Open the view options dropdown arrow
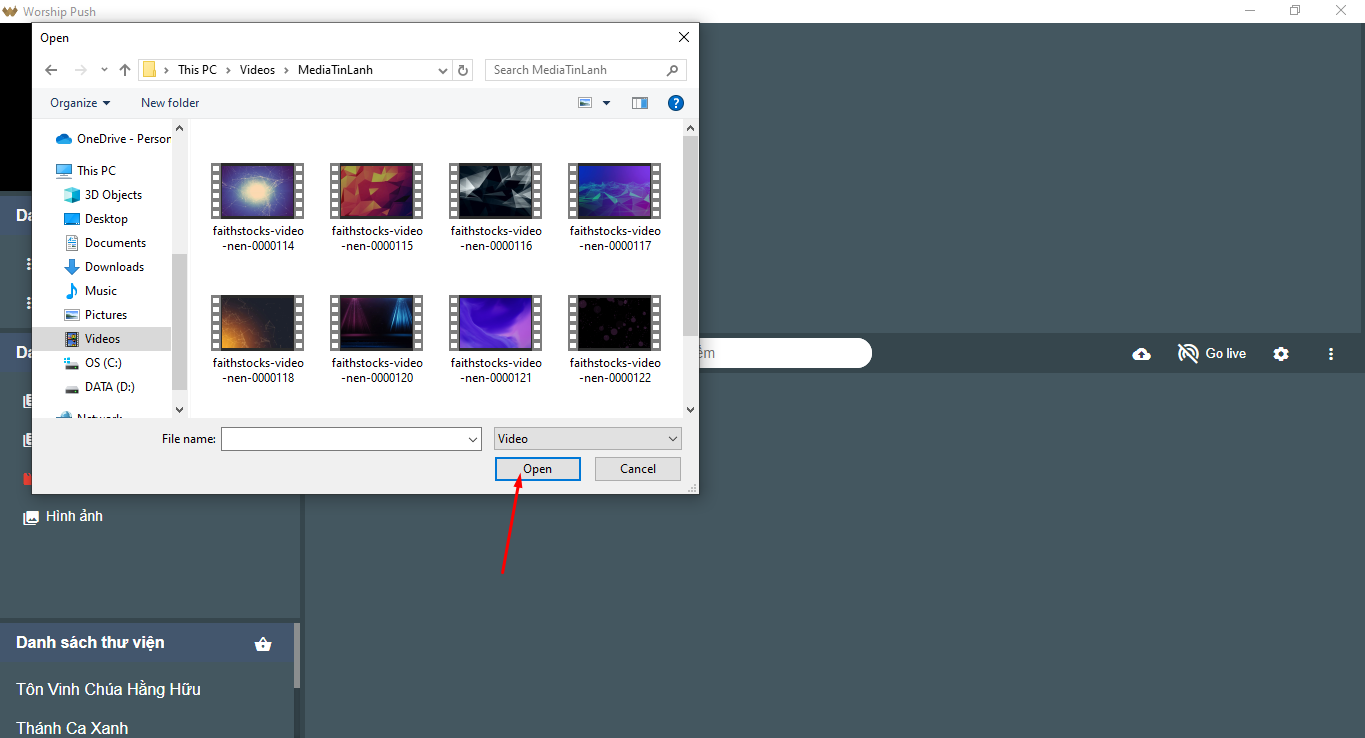 (x=606, y=103)
